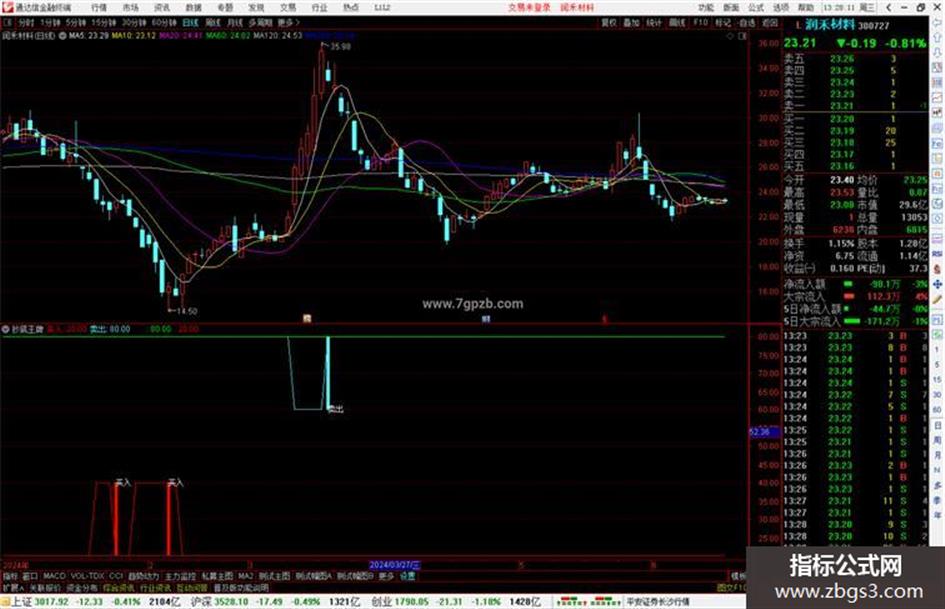945x609 pixels.
Task: Expand the bottom 更多 indicators dropdown
Action: (386, 576)
